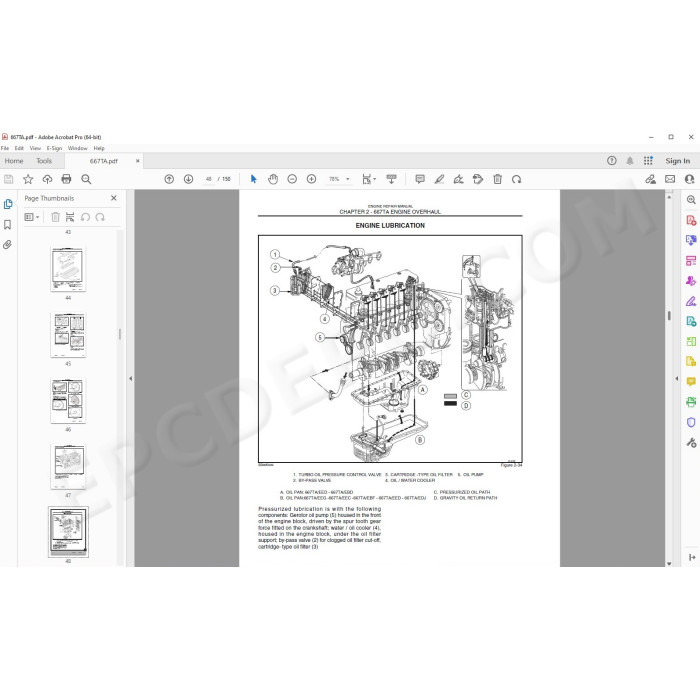The image size is (700, 700).
Task: Show notifications with the bell icon
Action: click(630, 161)
